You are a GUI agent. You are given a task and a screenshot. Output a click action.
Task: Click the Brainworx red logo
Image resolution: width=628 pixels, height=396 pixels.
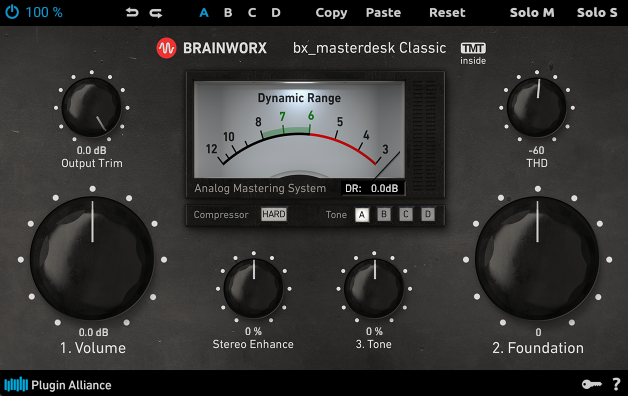[166, 48]
